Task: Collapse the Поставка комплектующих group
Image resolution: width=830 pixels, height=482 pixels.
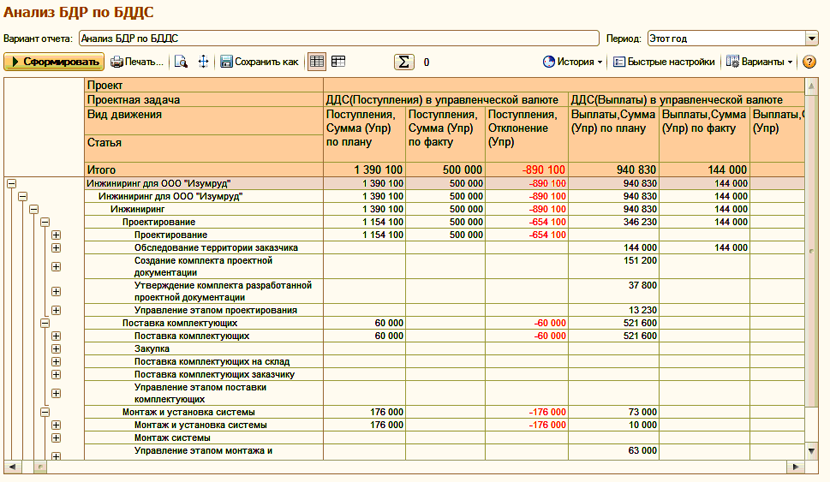Action: click(x=45, y=323)
